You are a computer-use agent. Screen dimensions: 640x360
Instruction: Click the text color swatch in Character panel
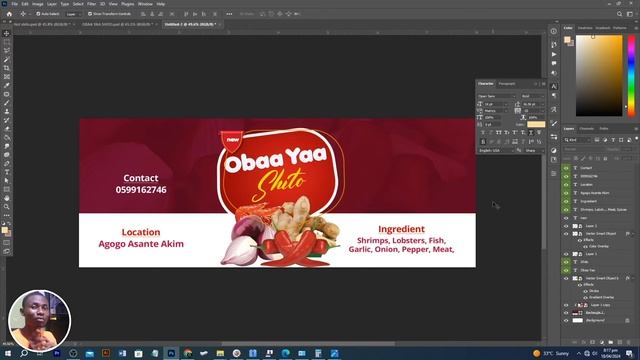point(536,124)
